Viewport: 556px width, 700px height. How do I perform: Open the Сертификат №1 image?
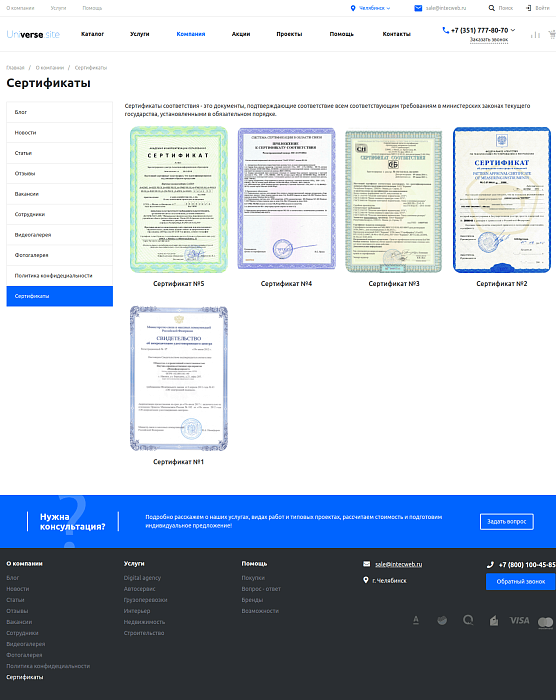pos(179,379)
